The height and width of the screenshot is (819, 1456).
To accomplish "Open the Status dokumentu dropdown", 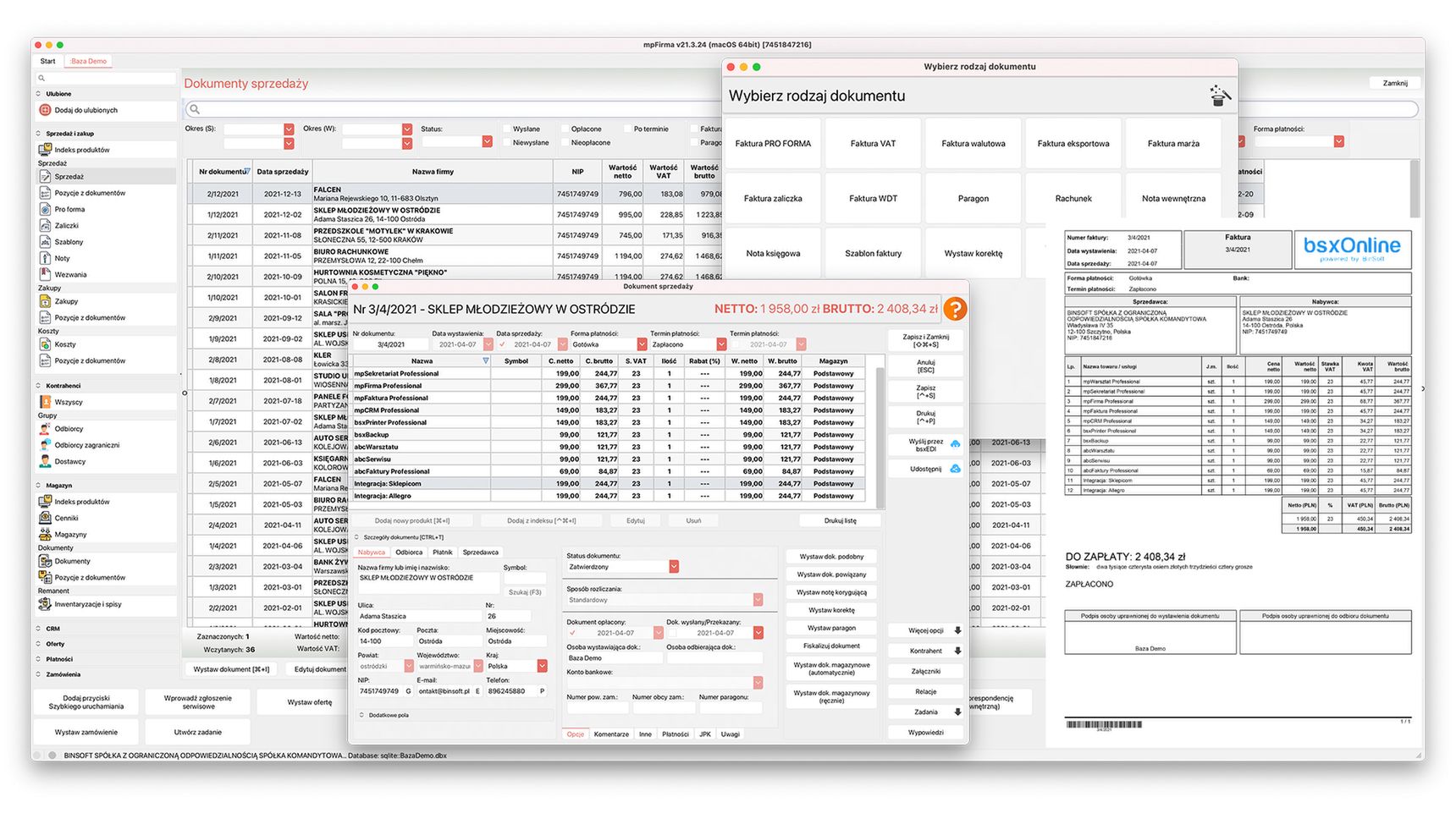I will tap(674, 567).
